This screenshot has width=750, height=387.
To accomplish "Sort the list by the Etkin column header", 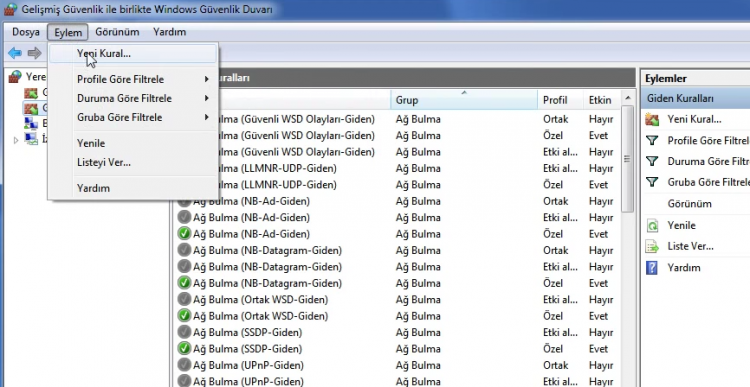I will (x=602, y=100).
